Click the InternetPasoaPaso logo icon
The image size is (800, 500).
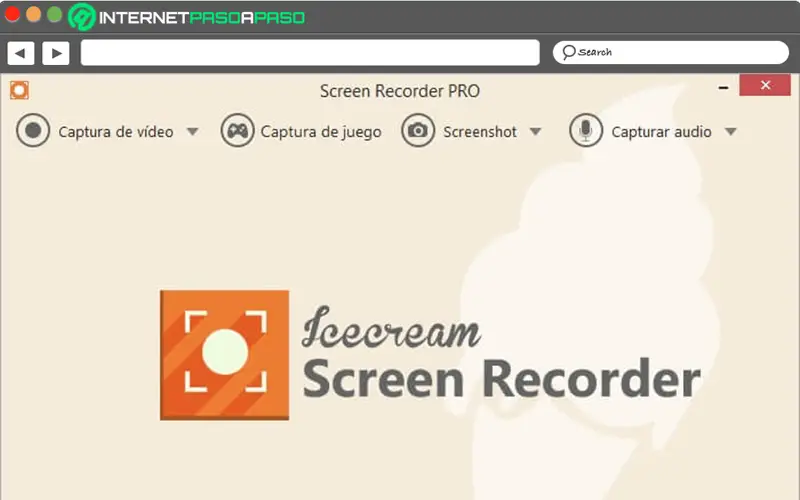pyautogui.click(x=82, y=17)
